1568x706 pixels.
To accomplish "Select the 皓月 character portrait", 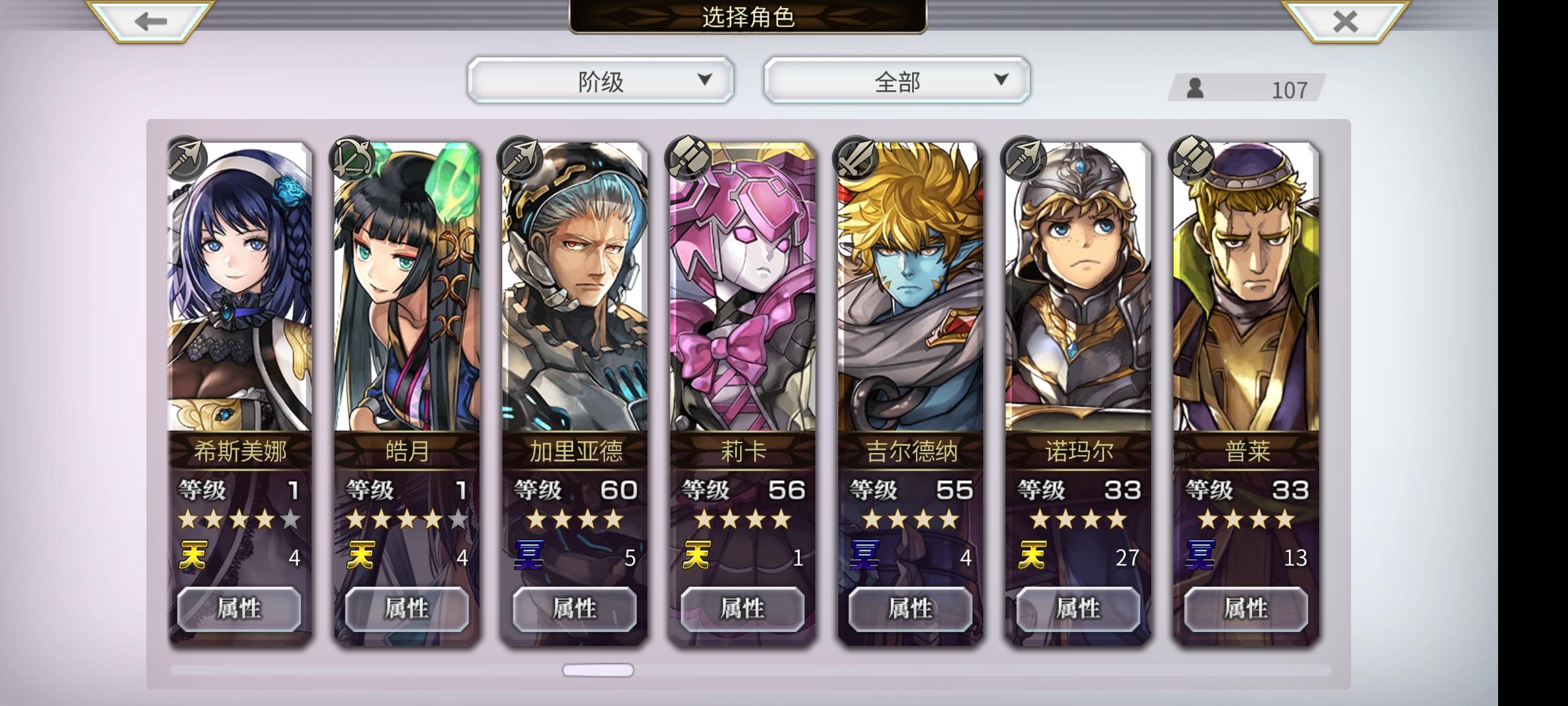I will pyautogui.click(x=407, y=288).
